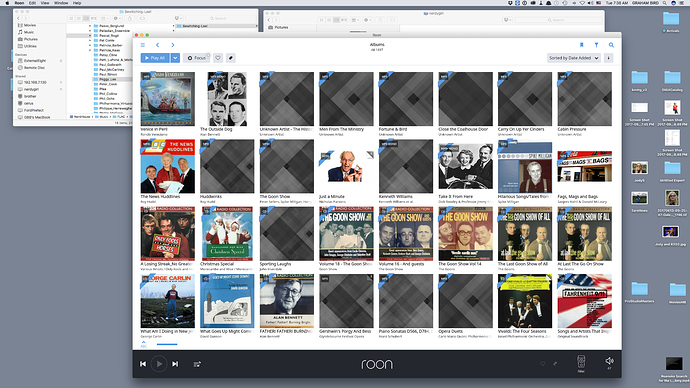Open the Christmas Special album cover
This screenshot has height=388, width=690.
point(227,234)
